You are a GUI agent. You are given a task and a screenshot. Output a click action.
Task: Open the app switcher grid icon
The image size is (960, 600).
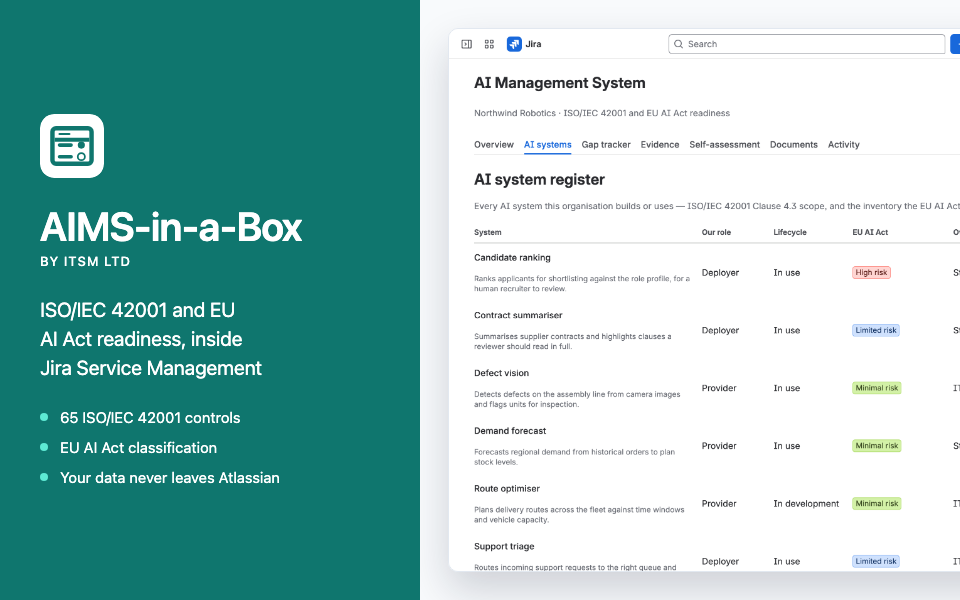[x=489, y=44]
